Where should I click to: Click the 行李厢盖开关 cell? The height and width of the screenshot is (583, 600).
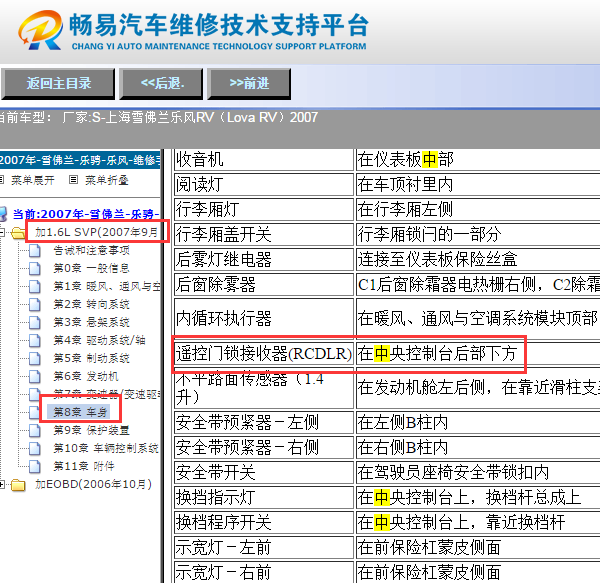(x=264, y=234)
